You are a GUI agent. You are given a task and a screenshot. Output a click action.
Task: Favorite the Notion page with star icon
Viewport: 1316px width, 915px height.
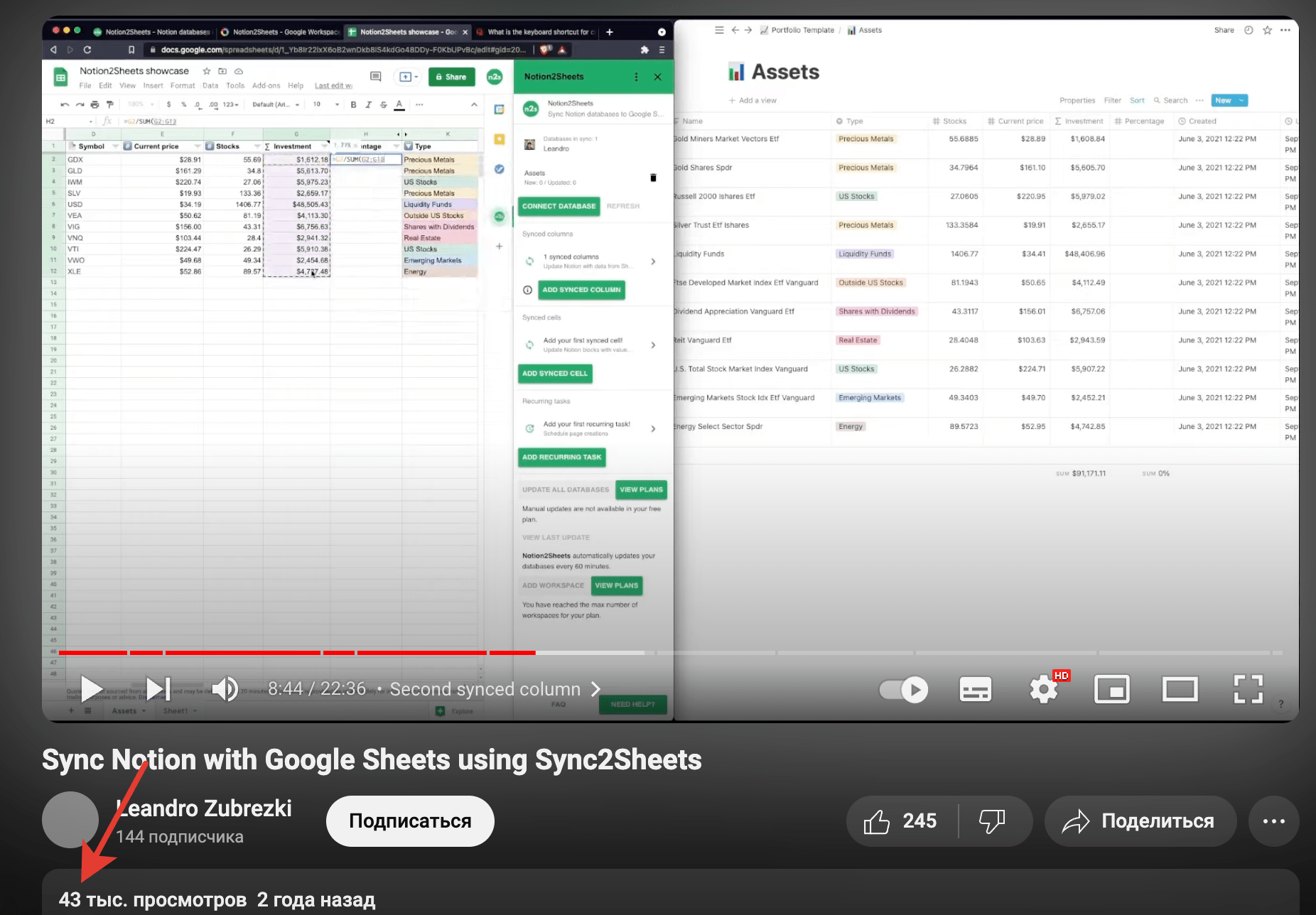pos(1267,31)
